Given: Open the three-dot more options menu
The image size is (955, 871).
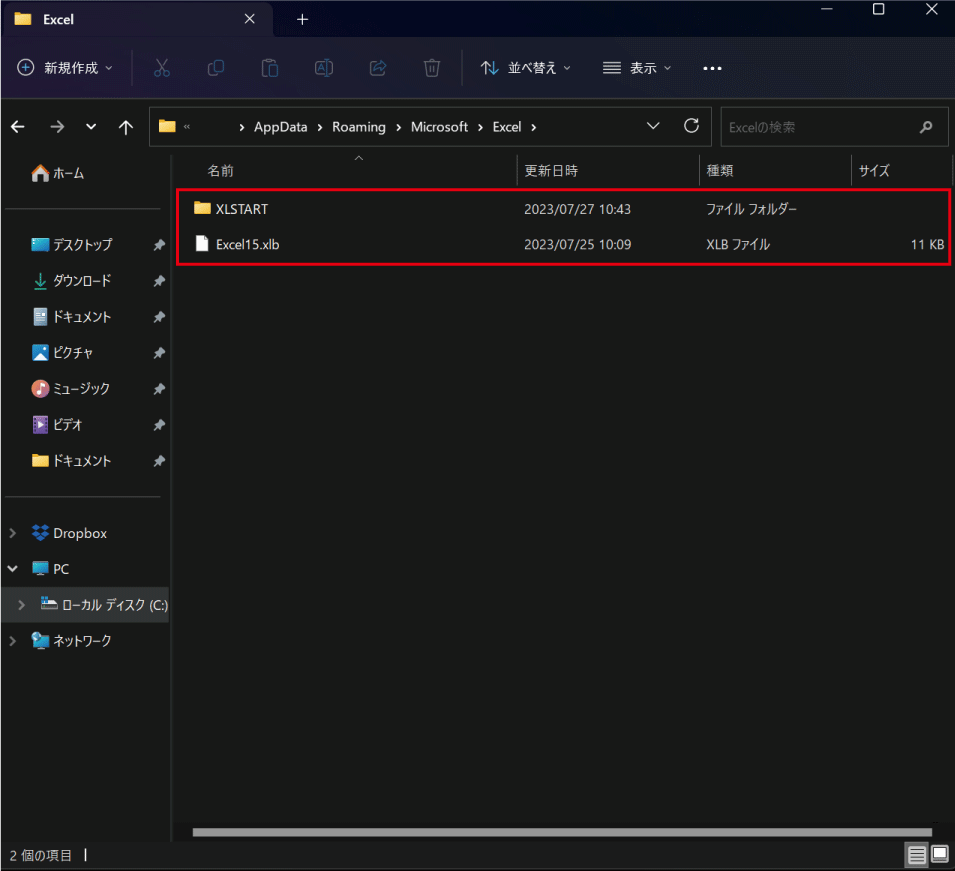Looking at the screenshot, I should (x=712, y=68).
